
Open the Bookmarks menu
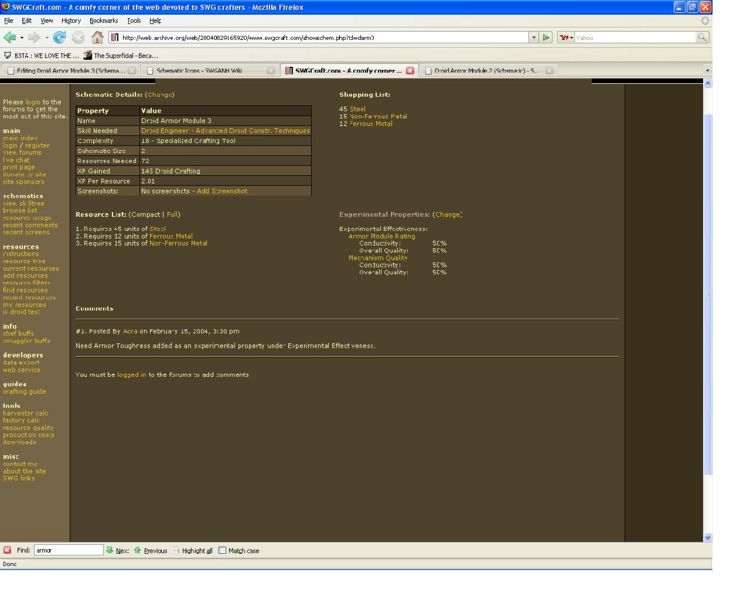[x=103, y=20]
